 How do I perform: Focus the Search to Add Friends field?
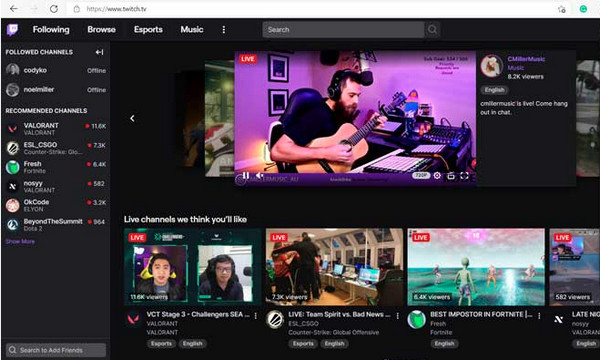point(56,350)
